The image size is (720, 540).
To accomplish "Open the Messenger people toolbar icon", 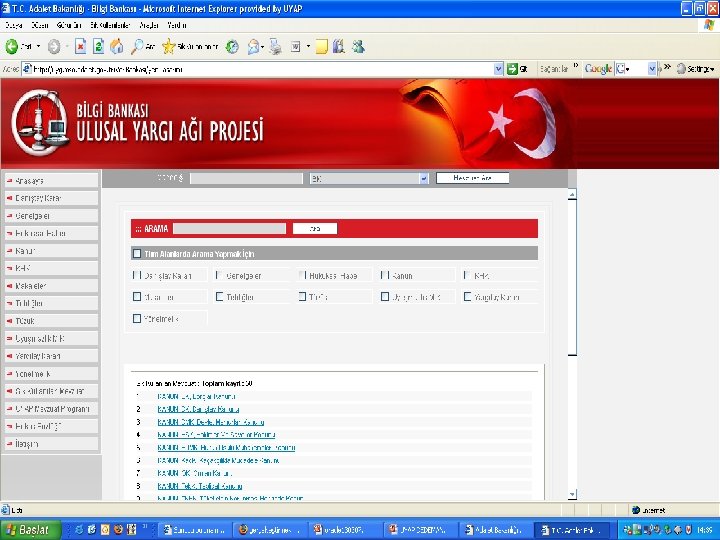I will coord(358,46).
